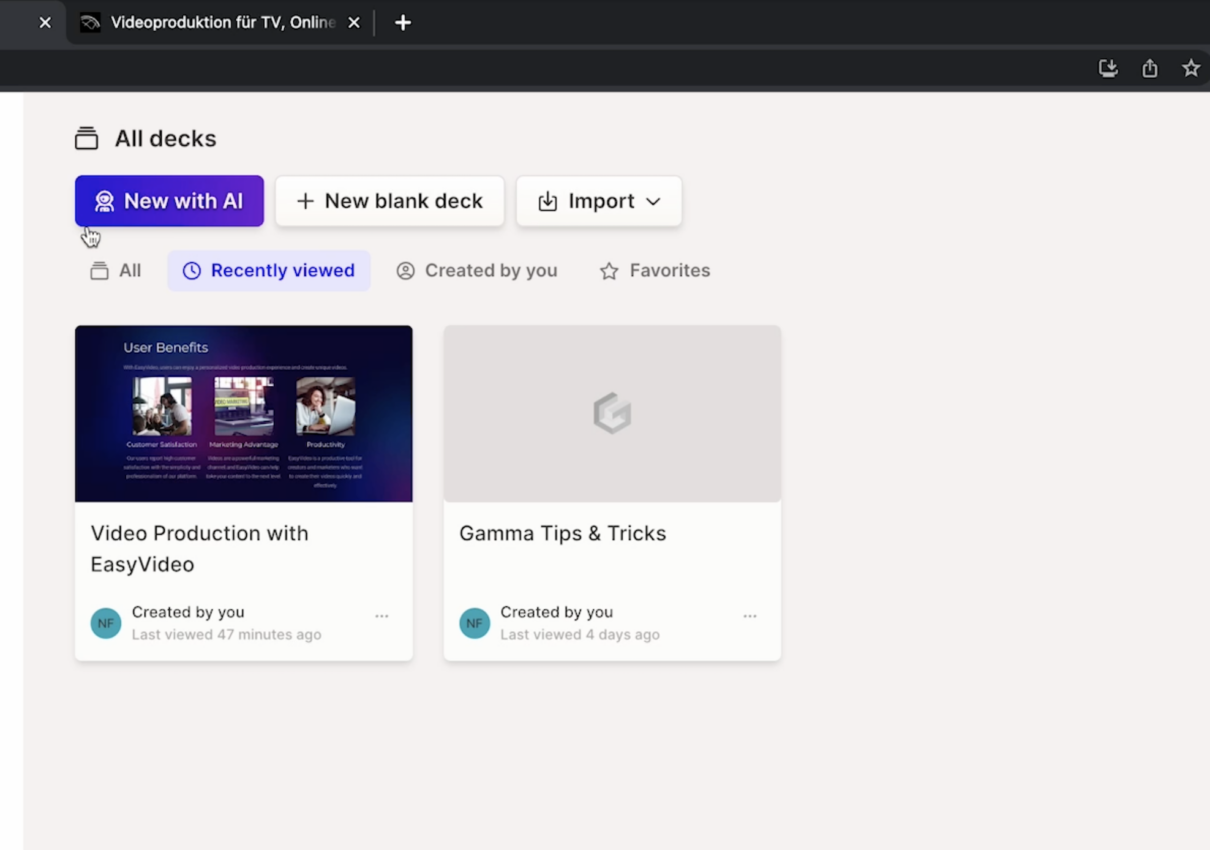Close the Videoproduktion für TV tab
This screenshot has width=1210, height=850.
[x=354, y=22]
